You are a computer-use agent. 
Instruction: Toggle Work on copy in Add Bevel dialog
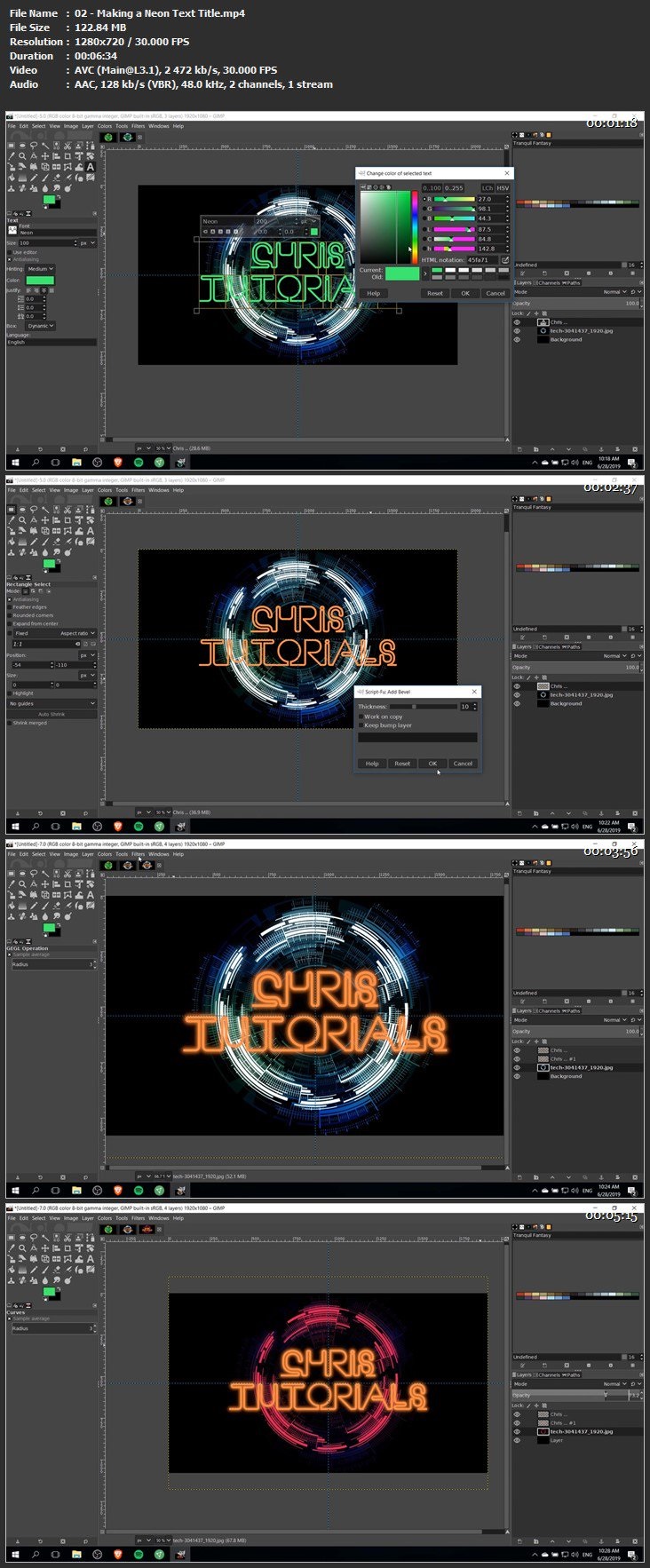[361, 717]
